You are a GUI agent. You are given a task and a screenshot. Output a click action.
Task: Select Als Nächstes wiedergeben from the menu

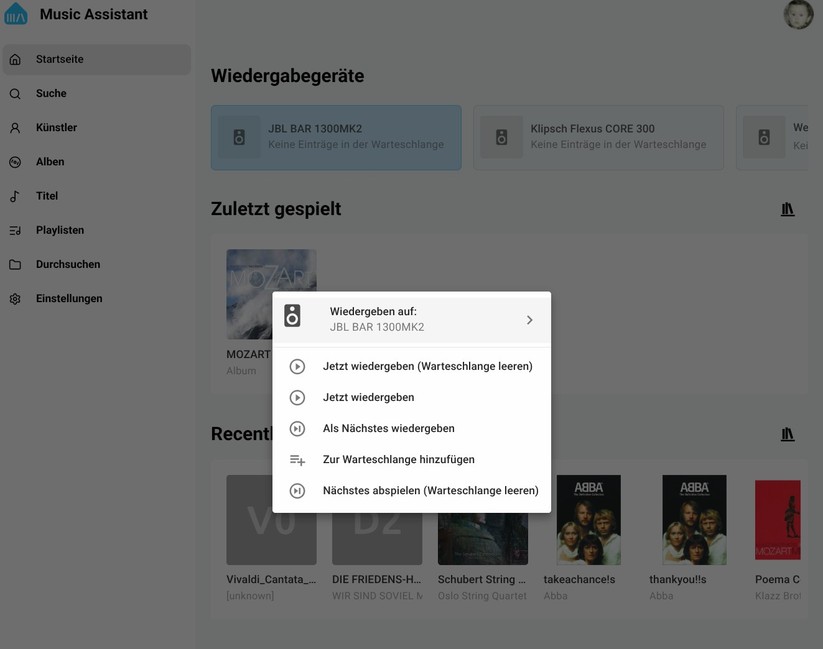297,428
